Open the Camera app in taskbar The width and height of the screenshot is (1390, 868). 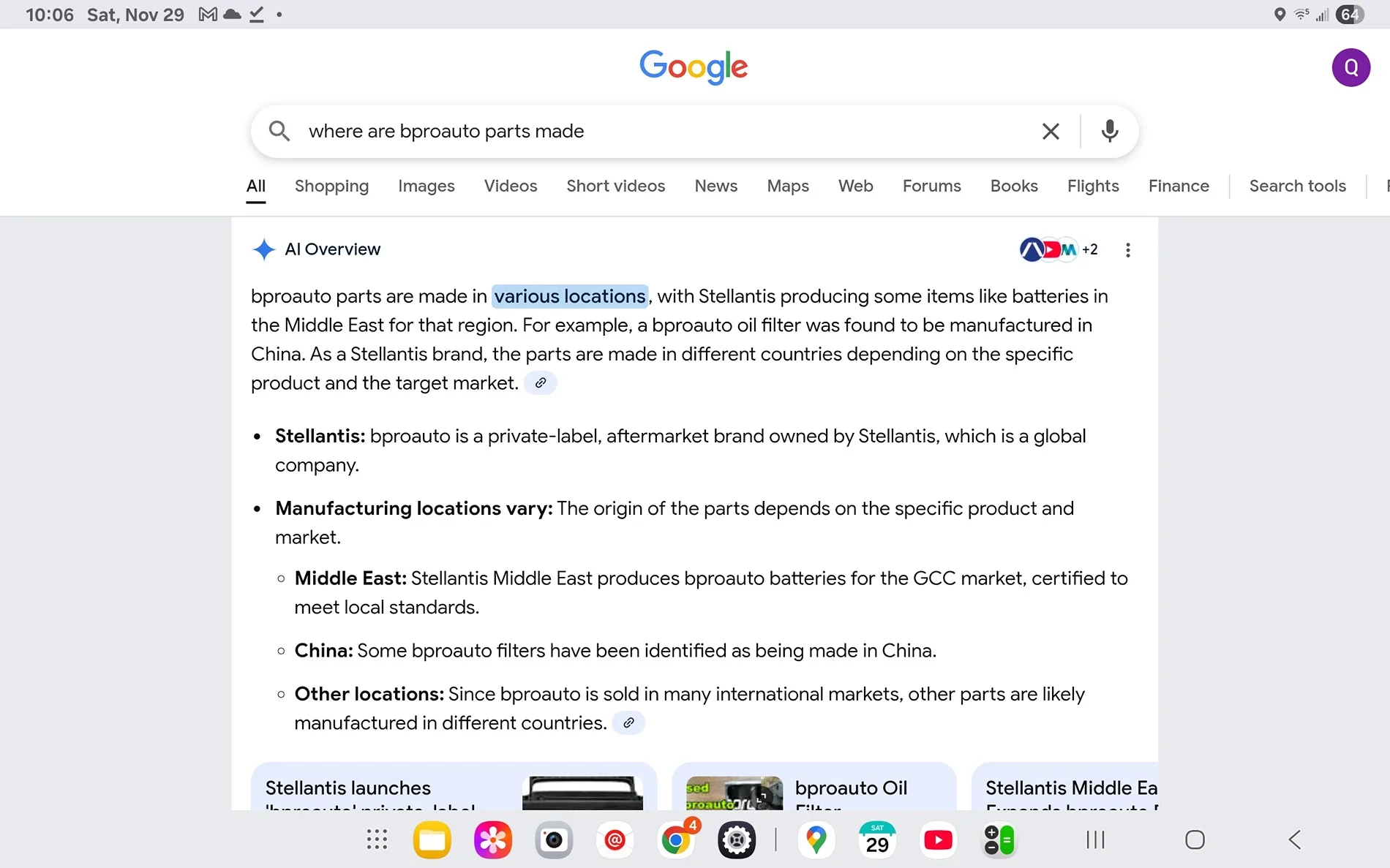pyautogui.click(x=554, y=839)
